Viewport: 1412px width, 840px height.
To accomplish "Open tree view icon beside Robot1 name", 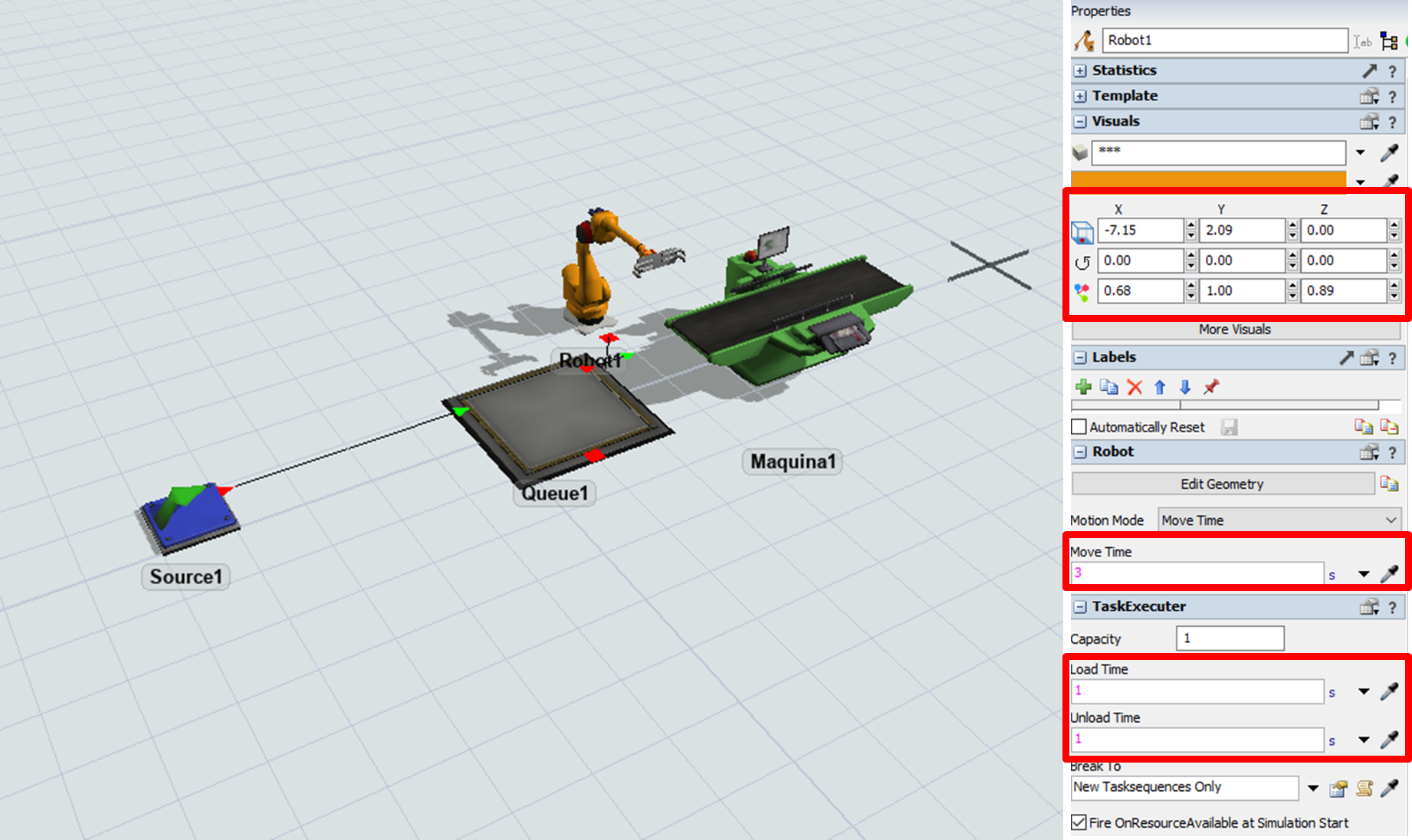I will (x=1388, y=41).
